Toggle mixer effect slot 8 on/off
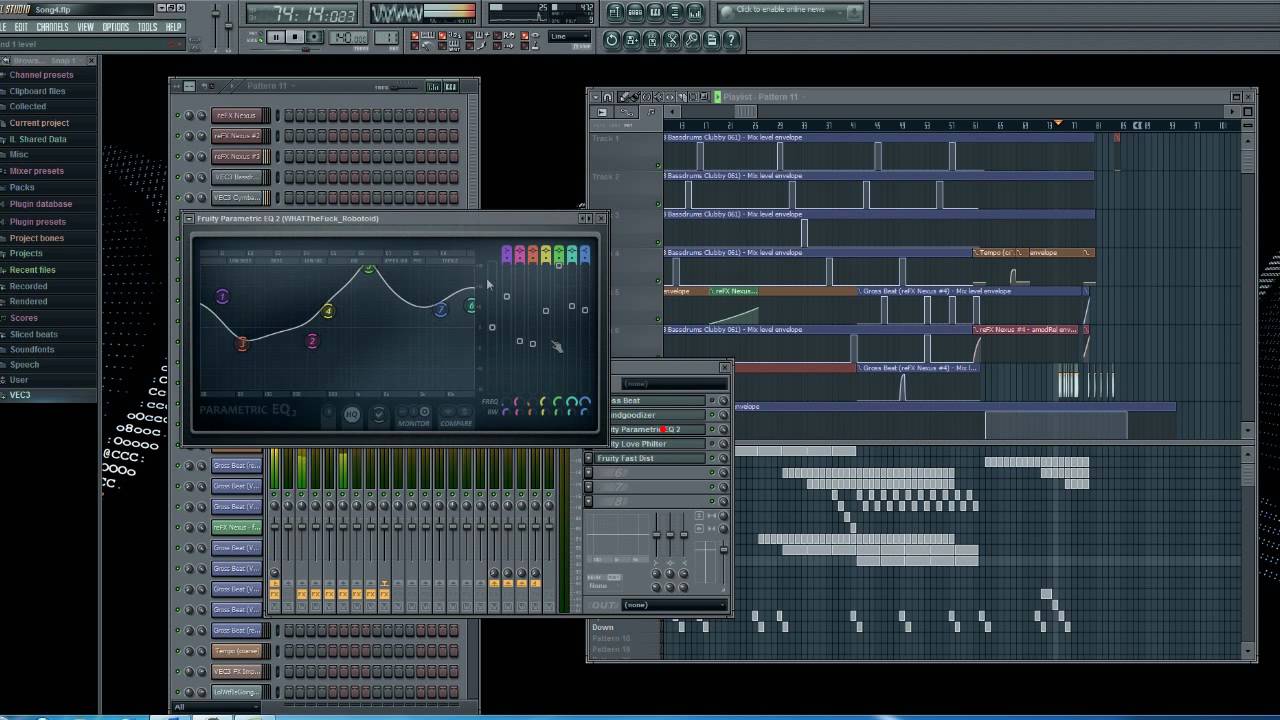The width and height of the screenshot is (1280, 720). tap(712, 501)
